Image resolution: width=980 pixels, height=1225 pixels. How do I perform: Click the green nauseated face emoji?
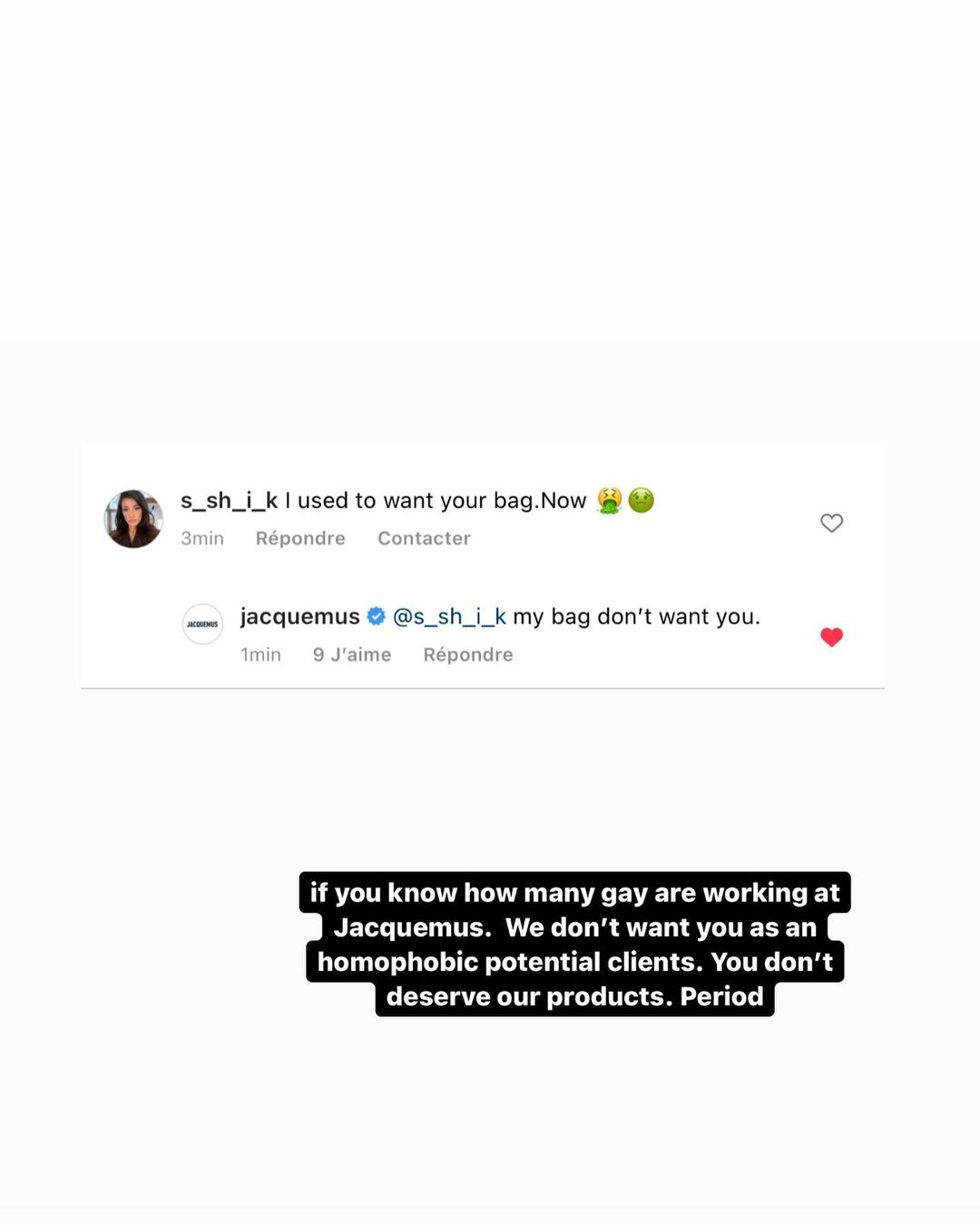642,501
